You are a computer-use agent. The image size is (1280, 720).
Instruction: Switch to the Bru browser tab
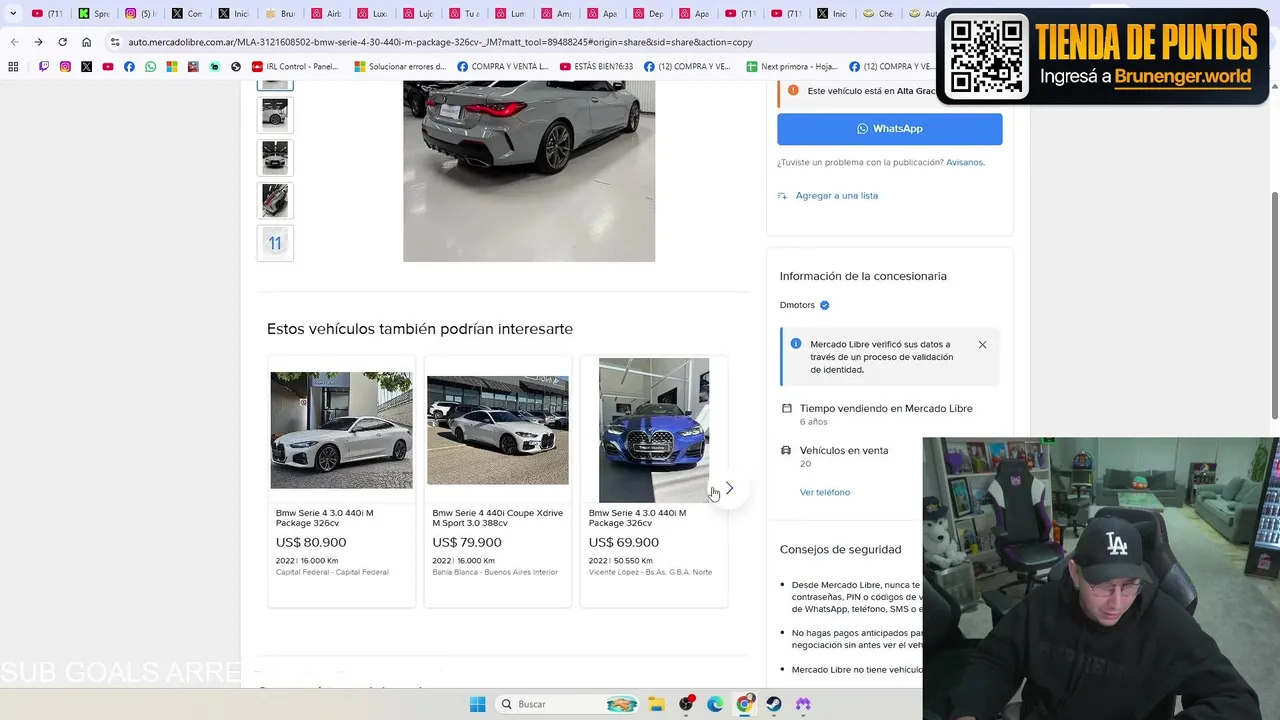pyautogui.click(x=280, y=14)
